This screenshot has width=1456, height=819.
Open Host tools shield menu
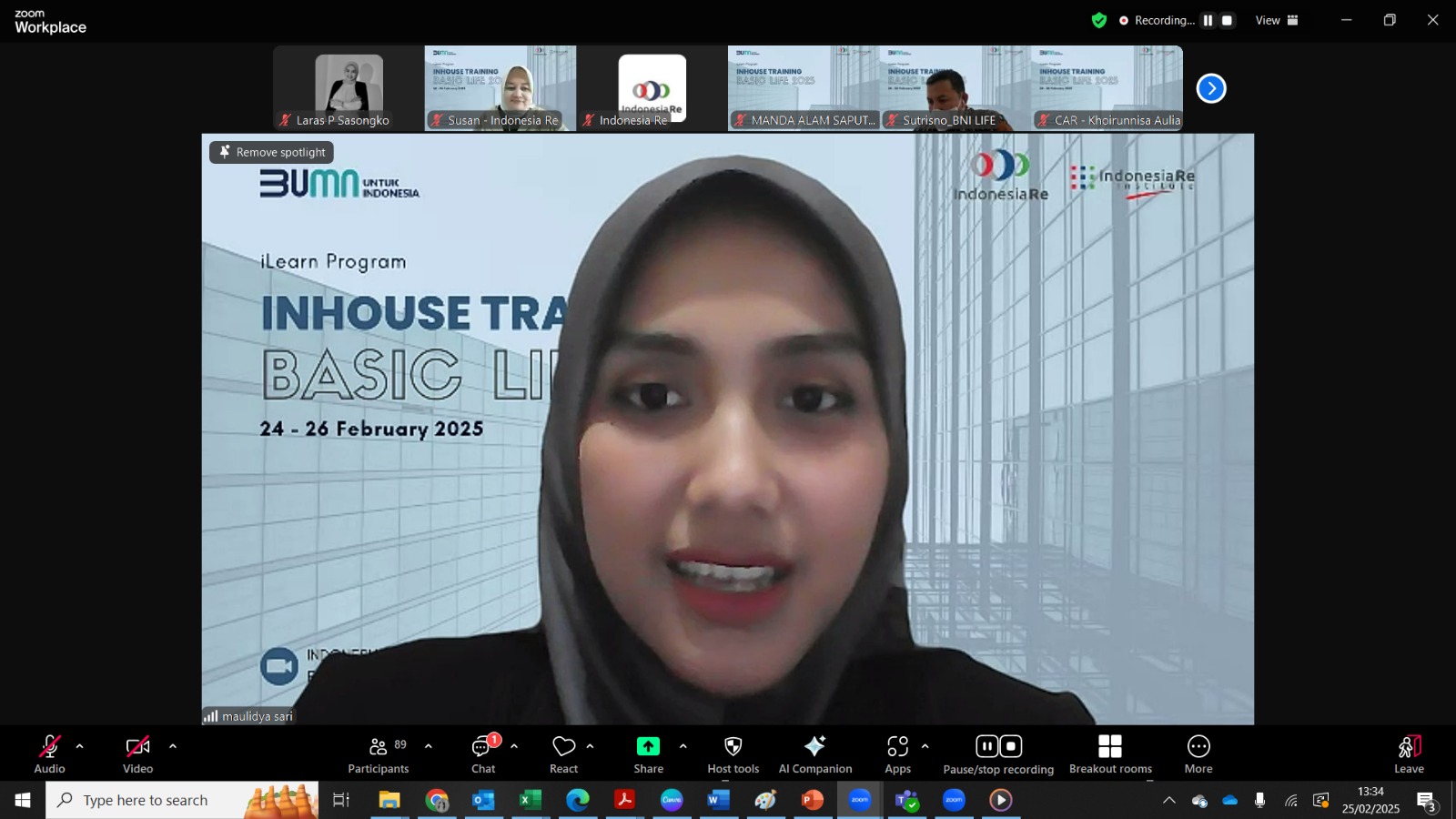click(733, 754)
